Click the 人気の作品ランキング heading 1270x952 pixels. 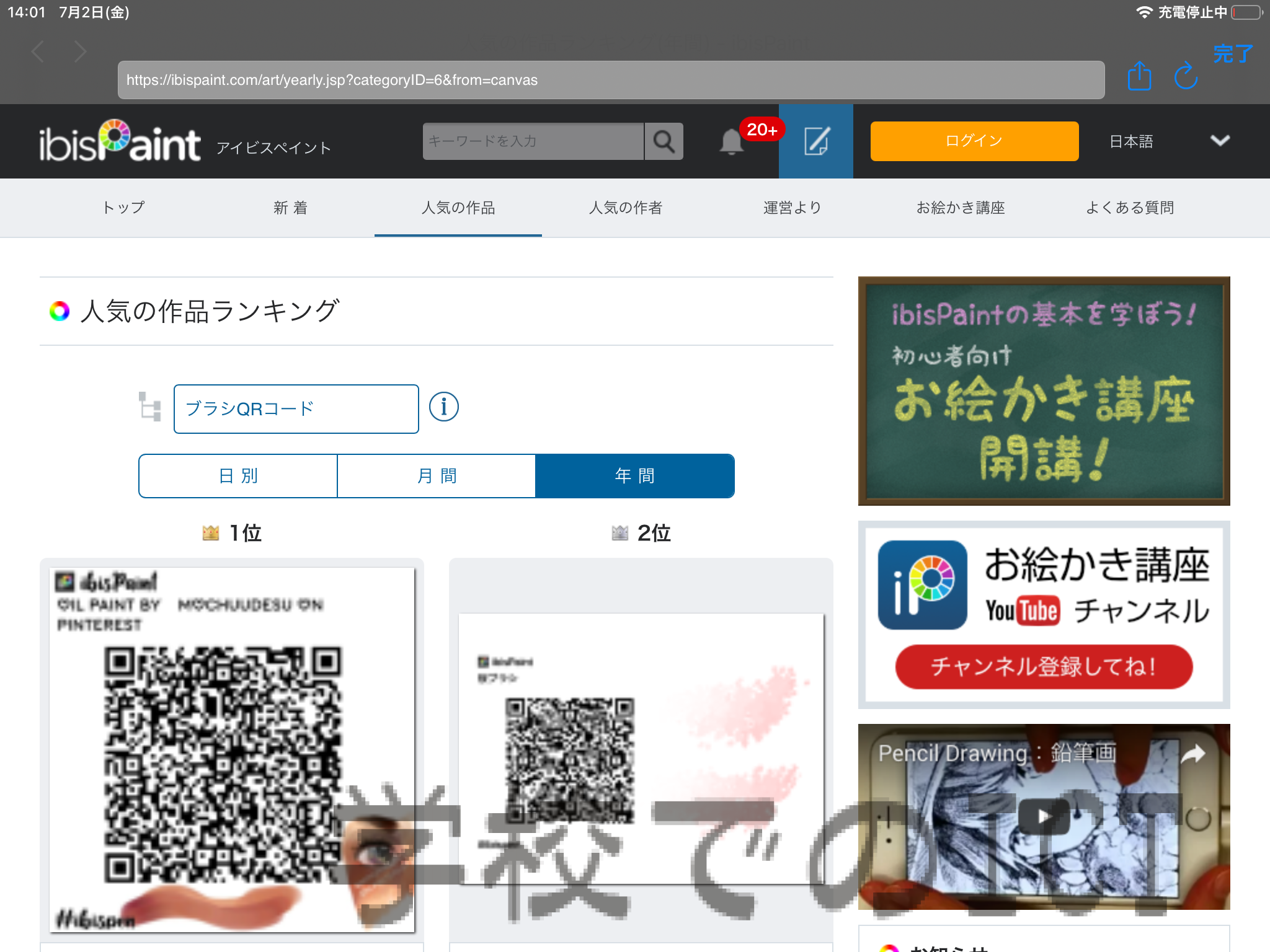[210, 311]
